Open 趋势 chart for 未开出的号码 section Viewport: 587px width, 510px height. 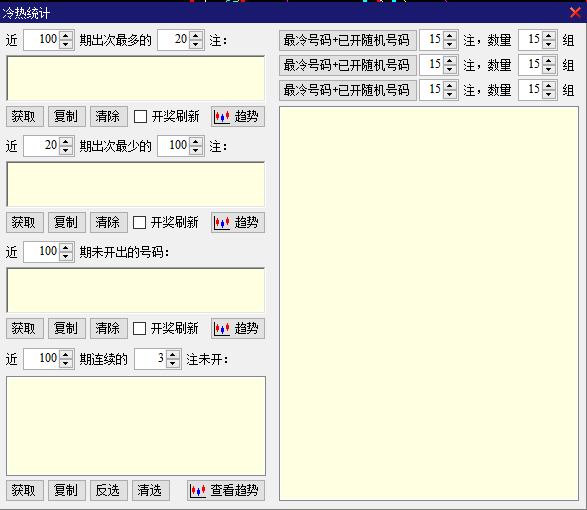[x=238, y=328]
